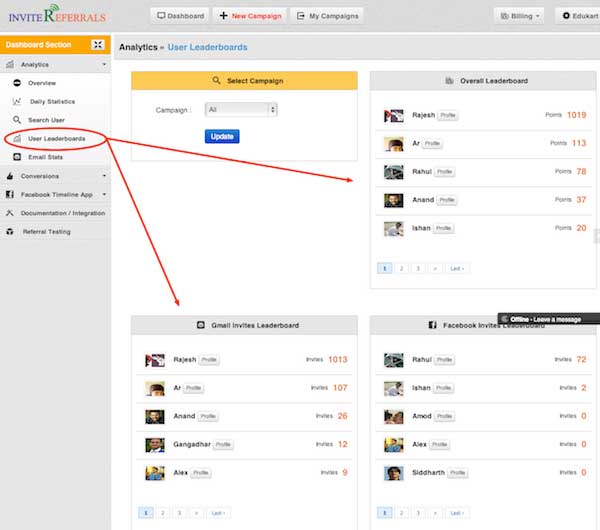The height and width of the screenshot is (530, 600).
Task: Click the Offline - Leave a message bar
Action: coord(549,319)
